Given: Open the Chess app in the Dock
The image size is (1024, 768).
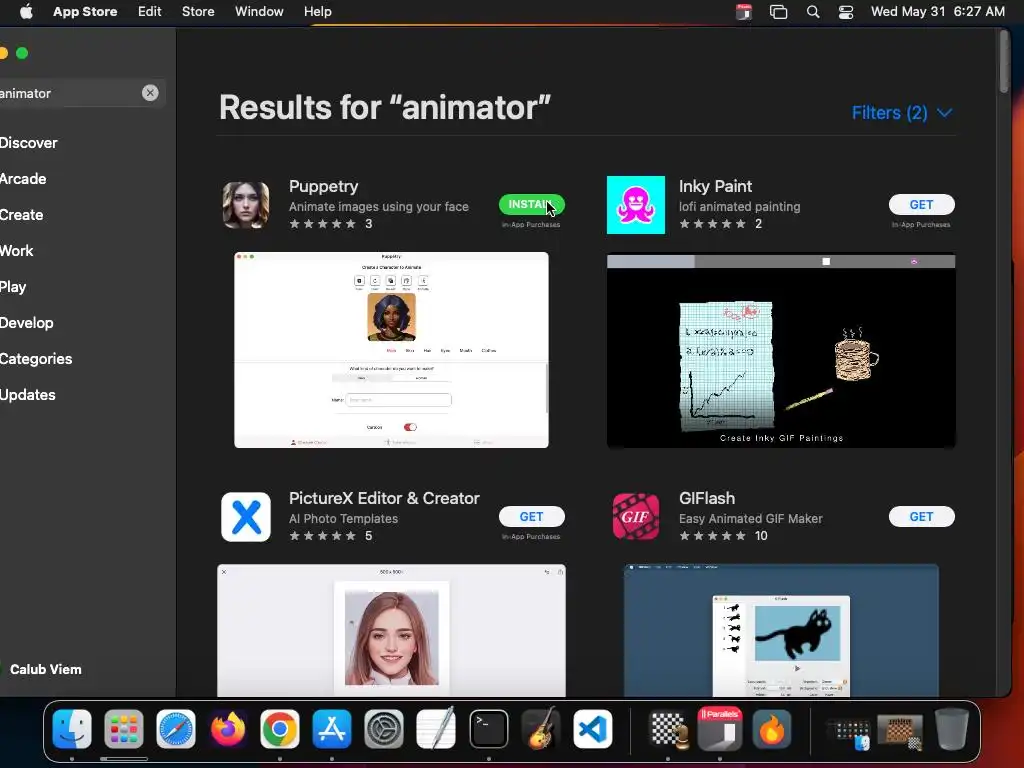Looking at the screenshot, I should point(668,729).
